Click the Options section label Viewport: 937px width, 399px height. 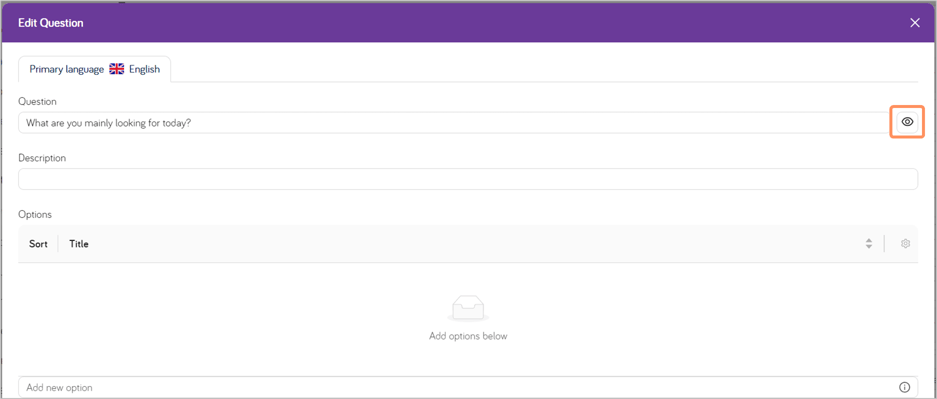(x=35, y=214)
